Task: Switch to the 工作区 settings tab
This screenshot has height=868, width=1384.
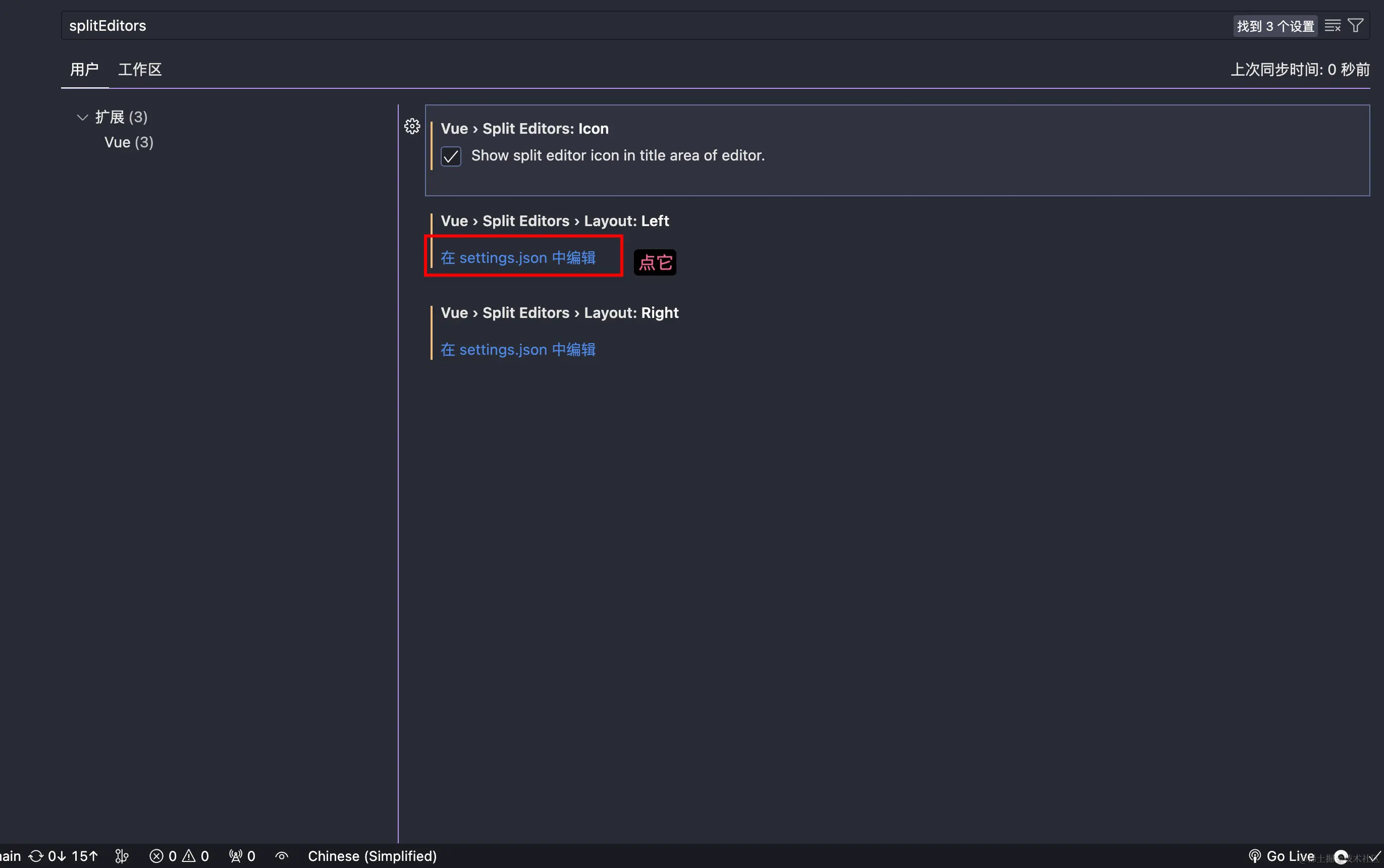Action: [x=139, y=69]
